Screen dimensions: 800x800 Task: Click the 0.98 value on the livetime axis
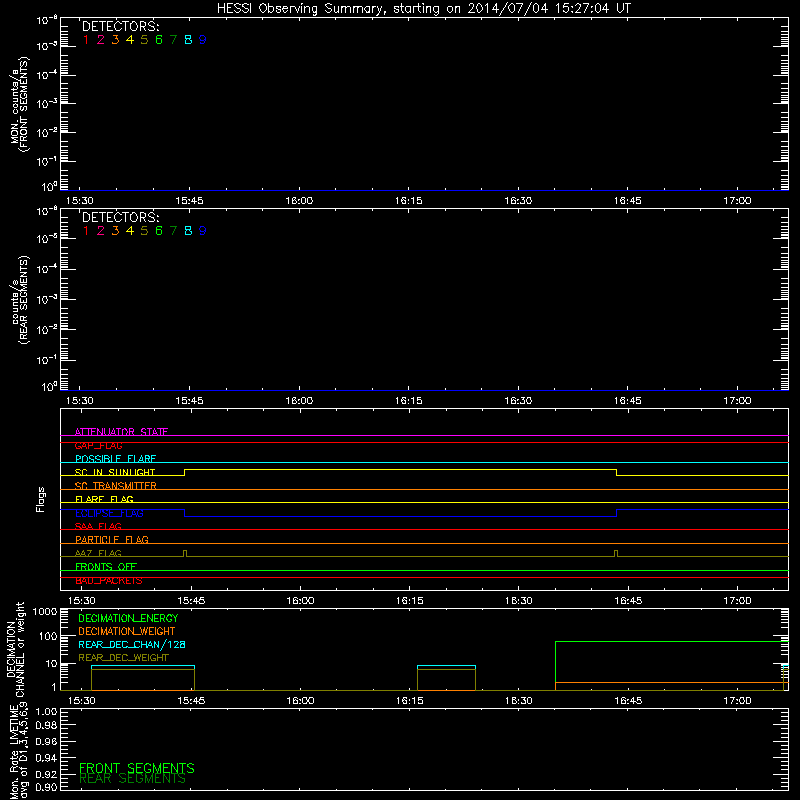pyautogui.click(x=46, y=725)
